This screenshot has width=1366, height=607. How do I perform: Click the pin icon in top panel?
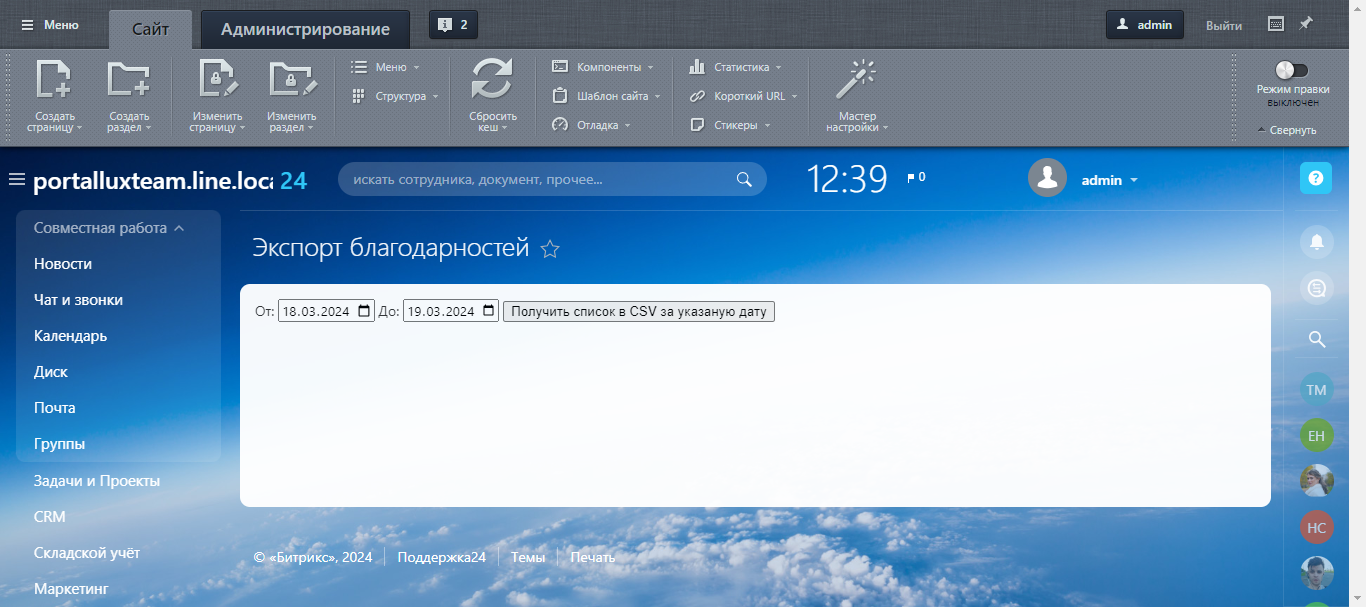[x=1306, y=24]
